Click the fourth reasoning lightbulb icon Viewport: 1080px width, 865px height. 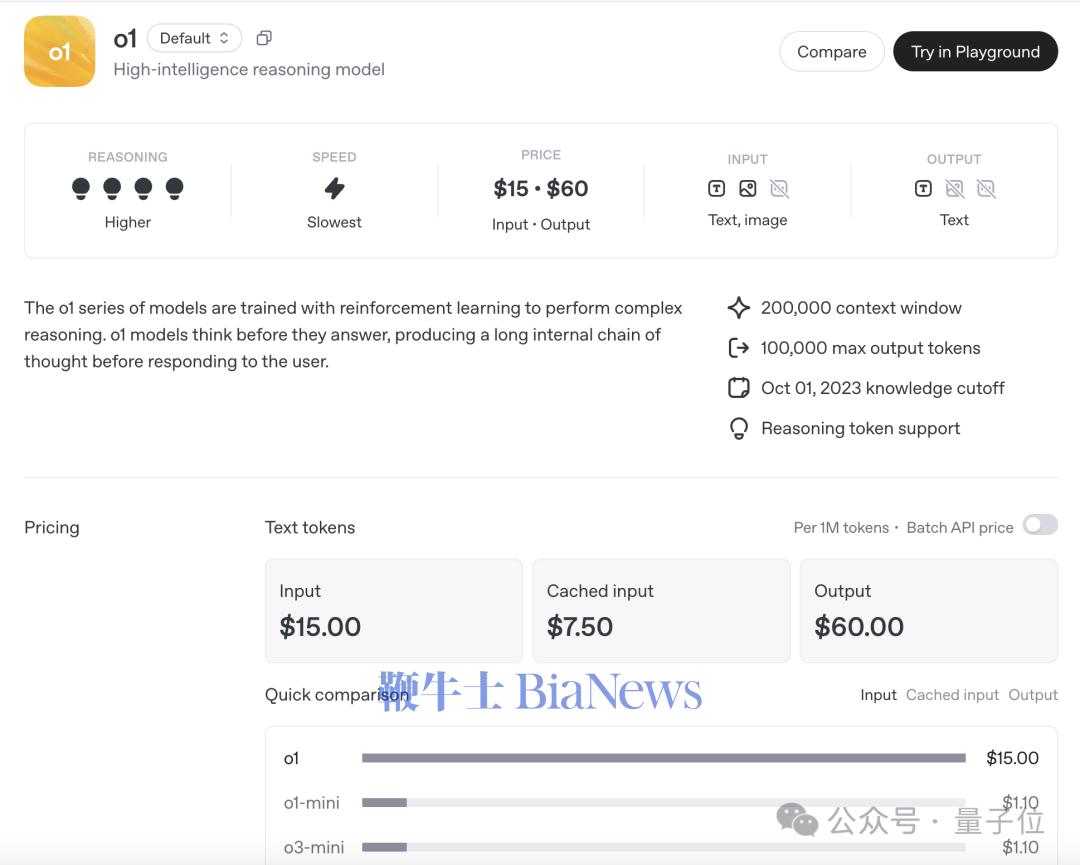pyautogui.click(x=175, y=189)
